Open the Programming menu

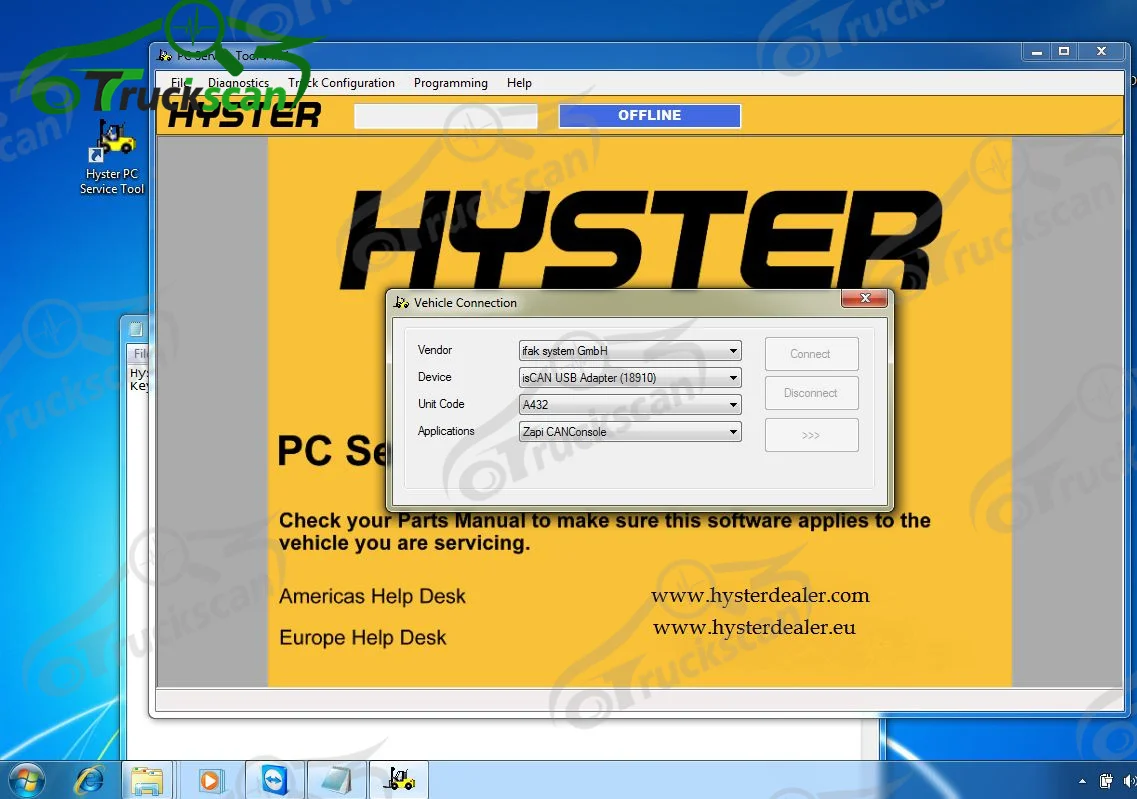click(450, 83)
